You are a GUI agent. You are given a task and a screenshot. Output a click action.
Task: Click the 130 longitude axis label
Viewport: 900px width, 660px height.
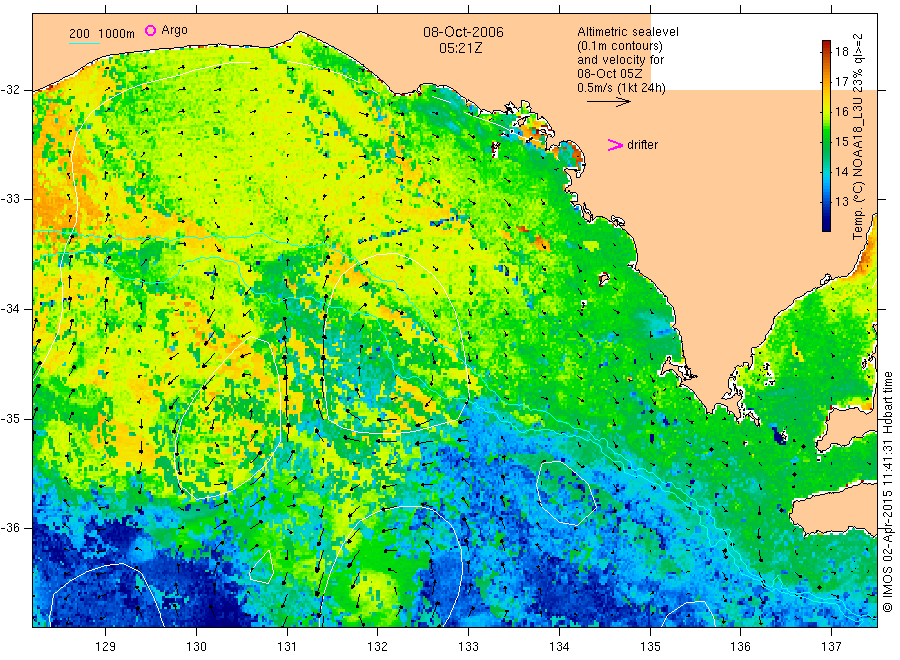[x=196, y=647]
